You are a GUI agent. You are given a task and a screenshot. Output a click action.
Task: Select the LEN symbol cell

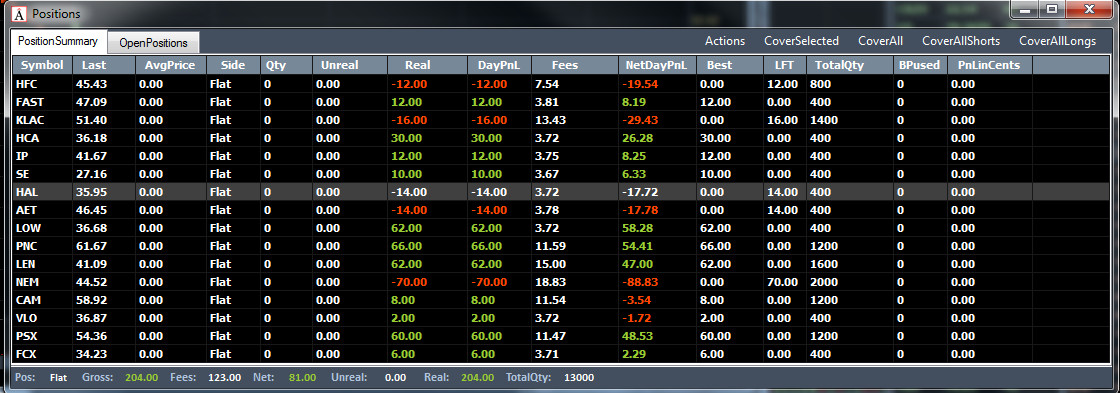click(42, 264)
